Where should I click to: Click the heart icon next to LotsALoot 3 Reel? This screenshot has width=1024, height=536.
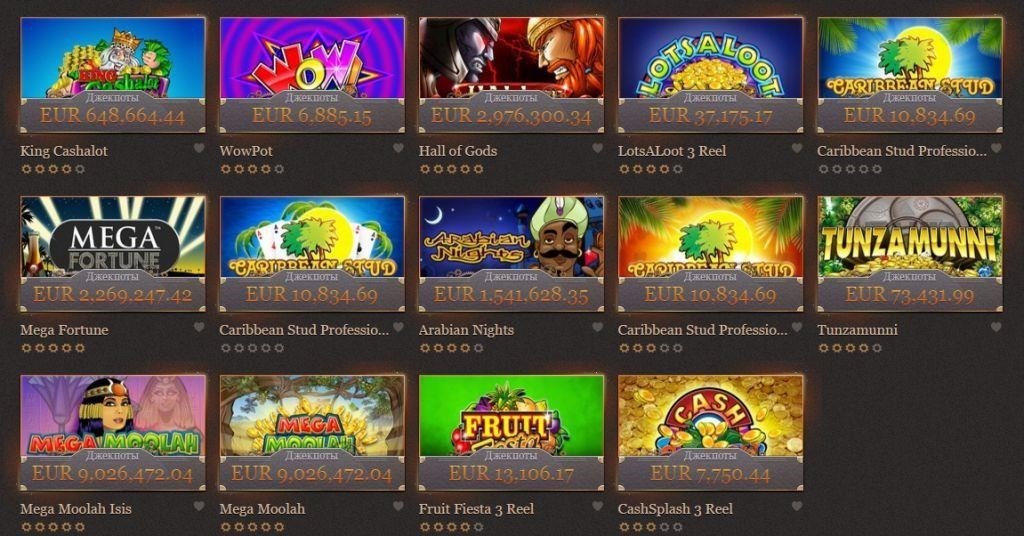pos(797,148)
